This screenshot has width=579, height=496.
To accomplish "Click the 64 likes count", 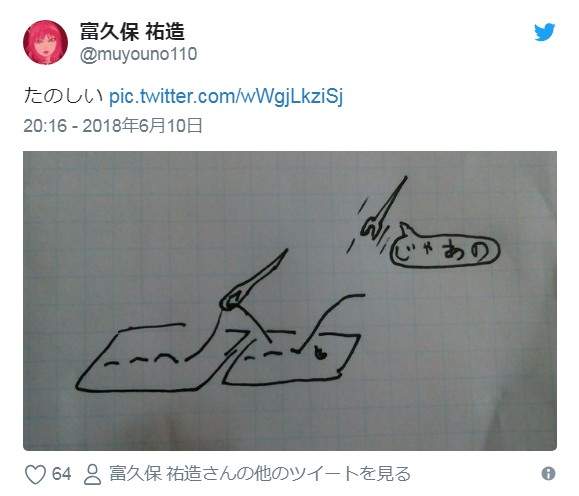I will [x=61, y=474].
